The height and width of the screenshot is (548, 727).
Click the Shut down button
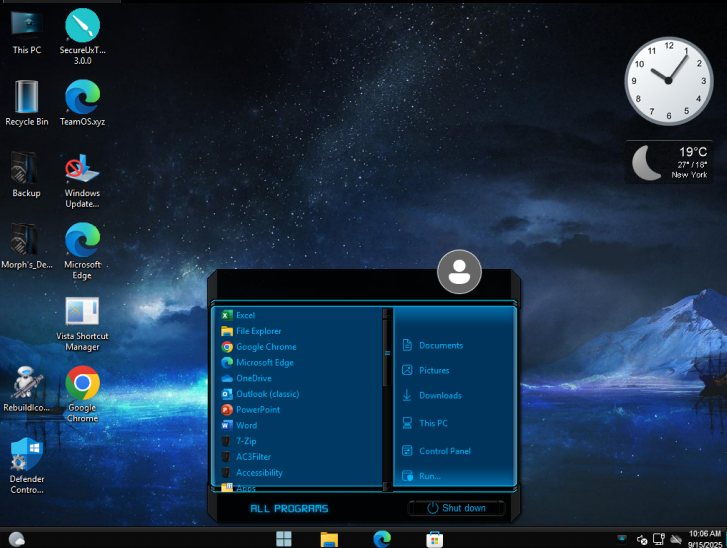tap(456, 508)
